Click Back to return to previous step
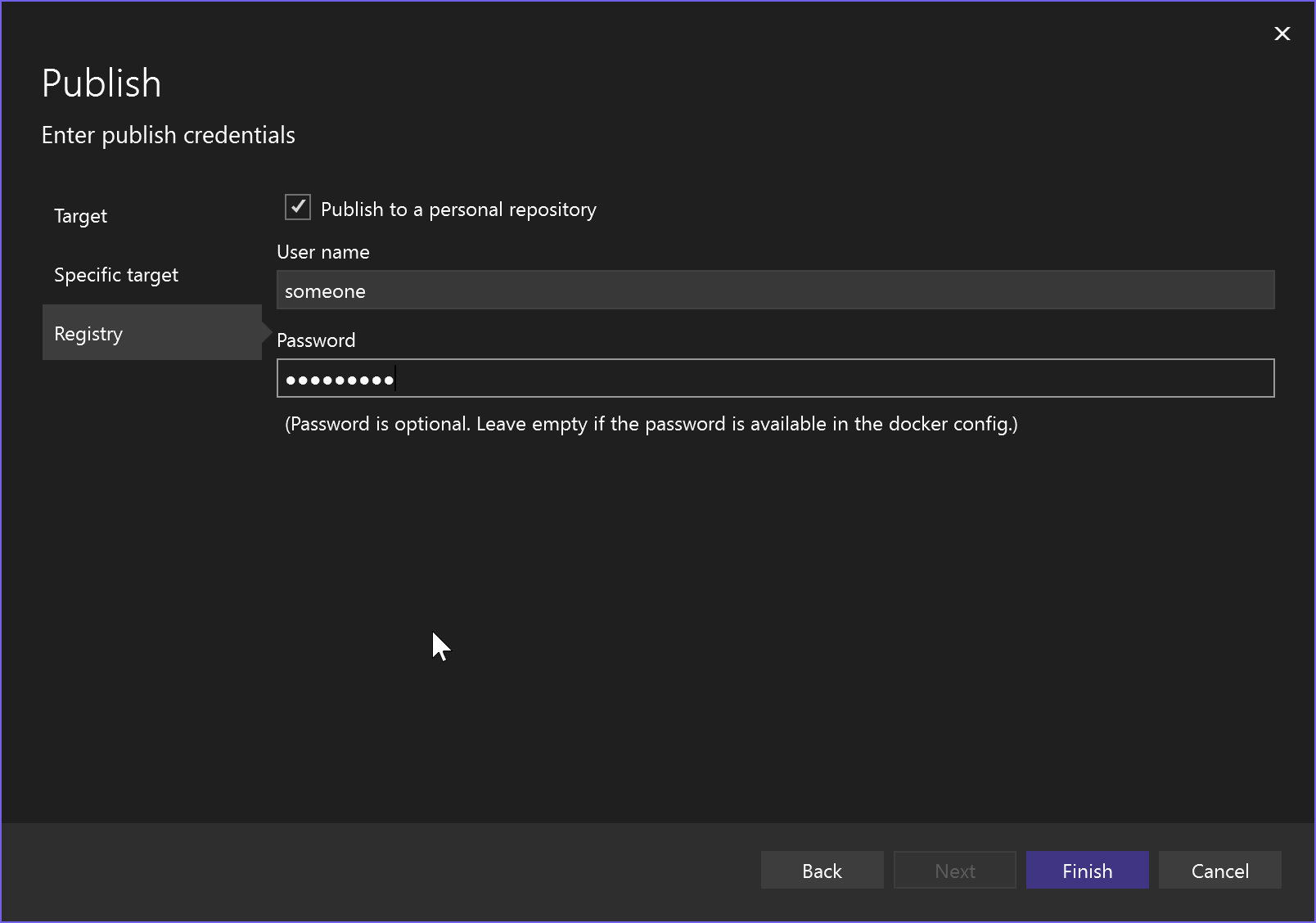Viewport: 1316px width, 923px height. click(822, 870)
